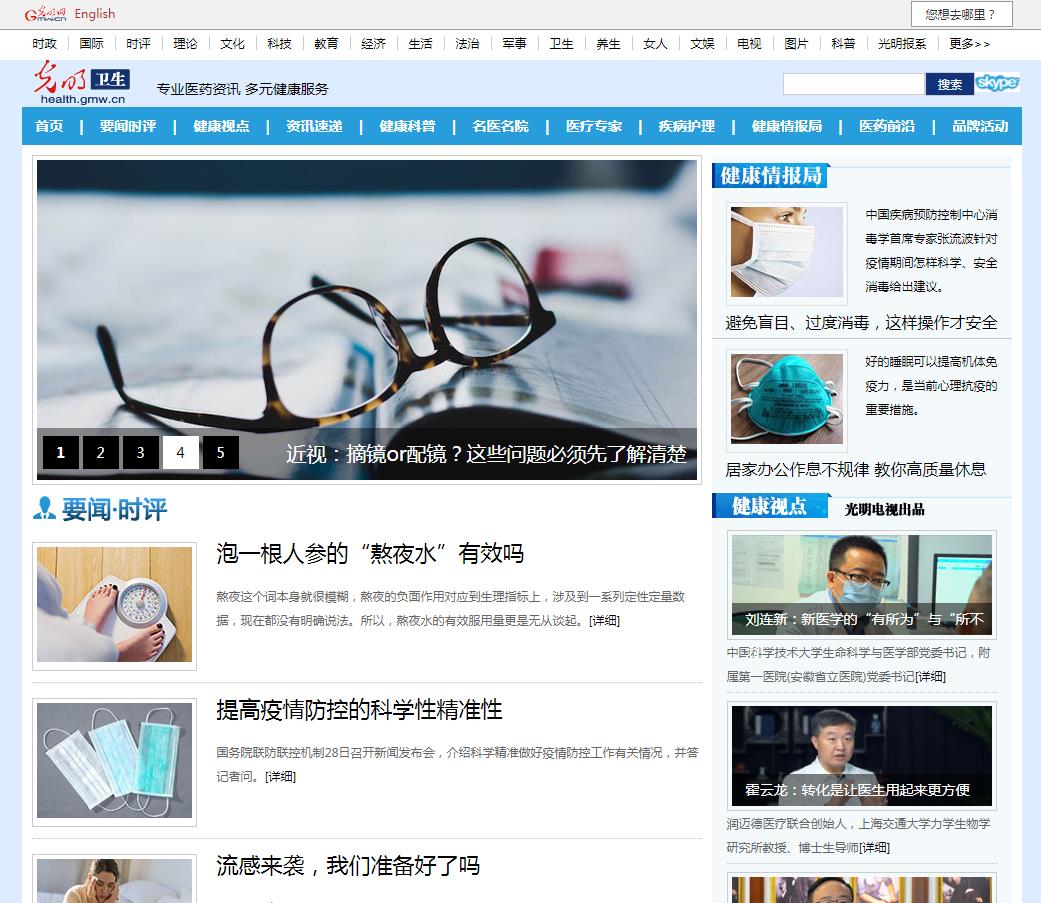1041x903 pixels.
Task: Open the 健康视点 blue menu item
Action: [221, 126]
